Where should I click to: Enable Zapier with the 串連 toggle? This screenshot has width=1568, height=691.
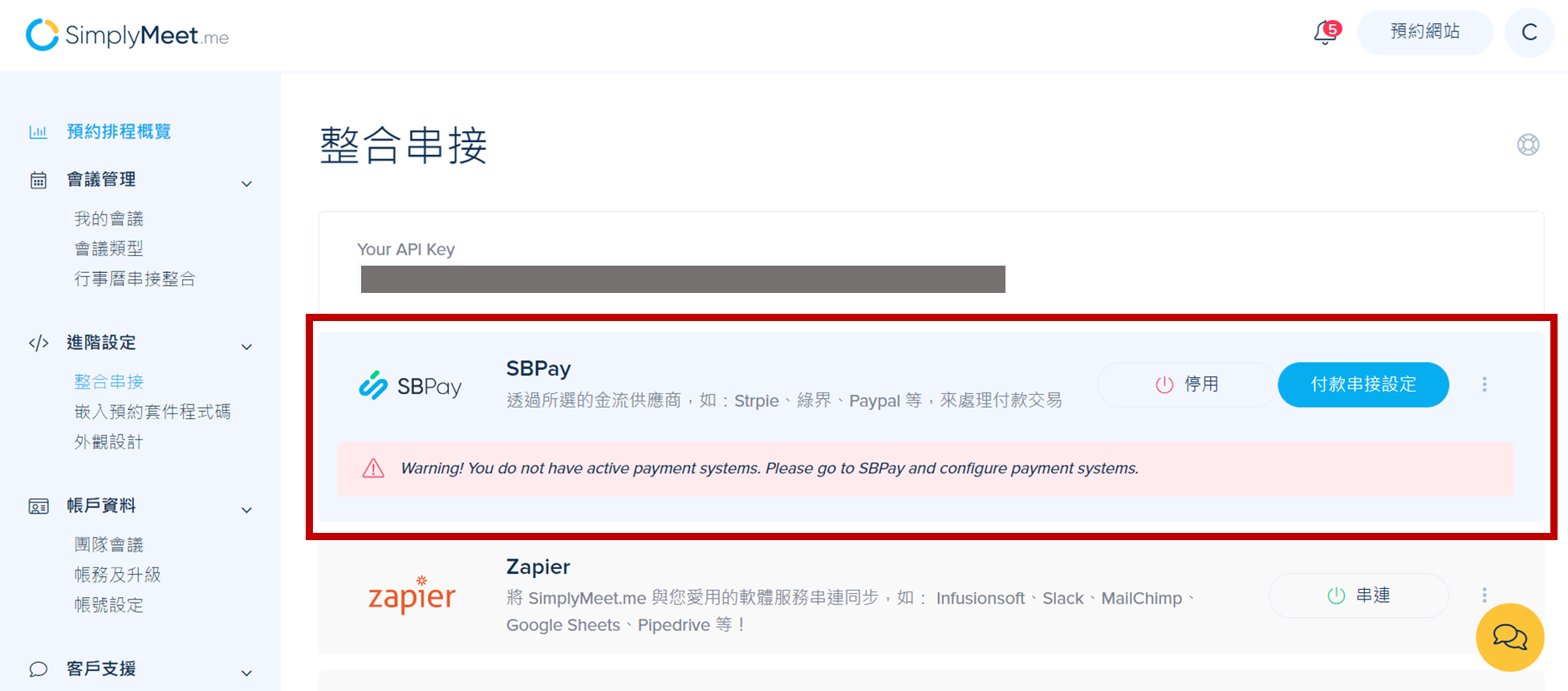1359,595
